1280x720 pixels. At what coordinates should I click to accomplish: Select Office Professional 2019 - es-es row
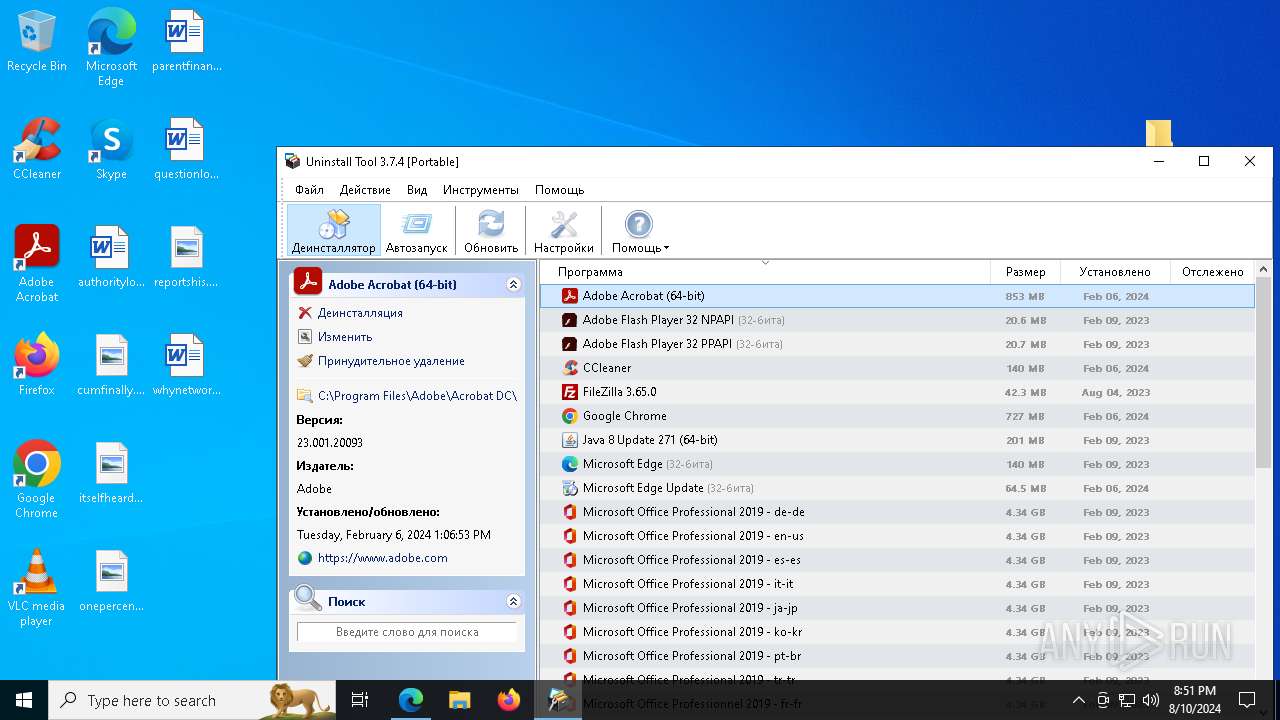[x=897, y=560]
